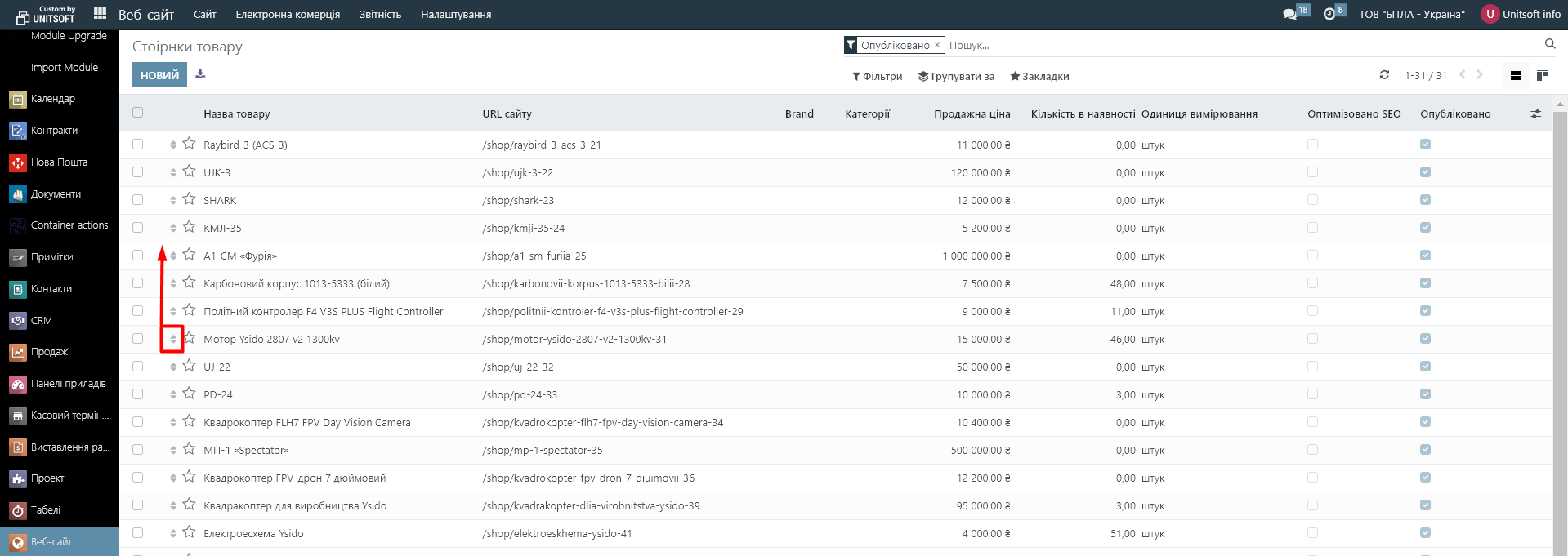This screenshot has height=556, width=1568.
Task: Open the Фільтри dropdown
Action: point(877,77)
